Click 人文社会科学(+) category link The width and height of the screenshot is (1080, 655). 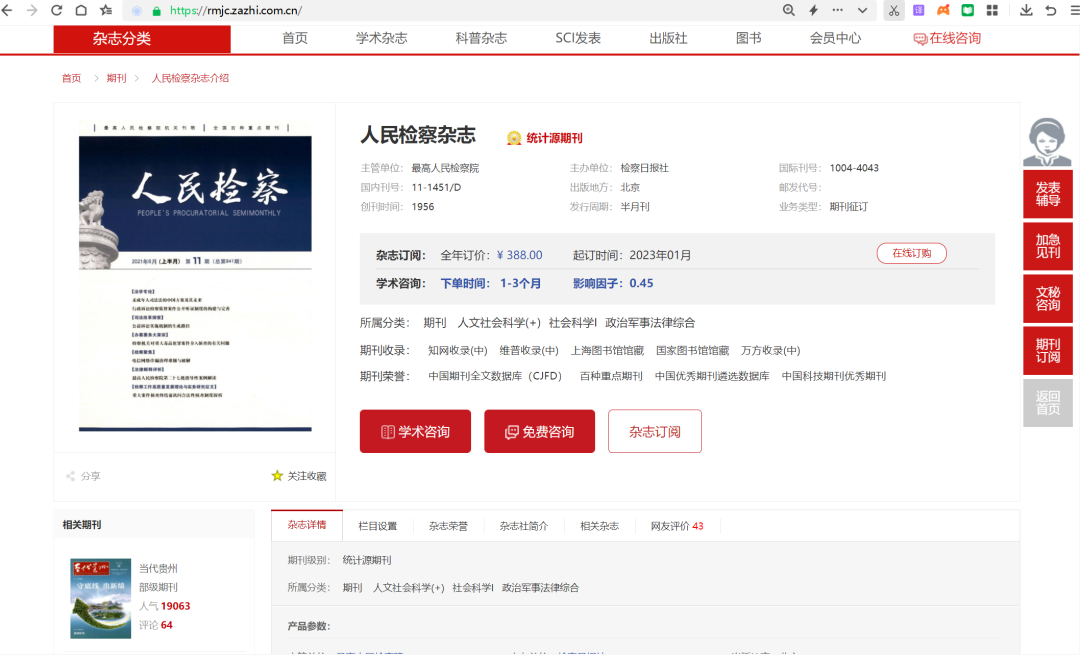point(499,323)
